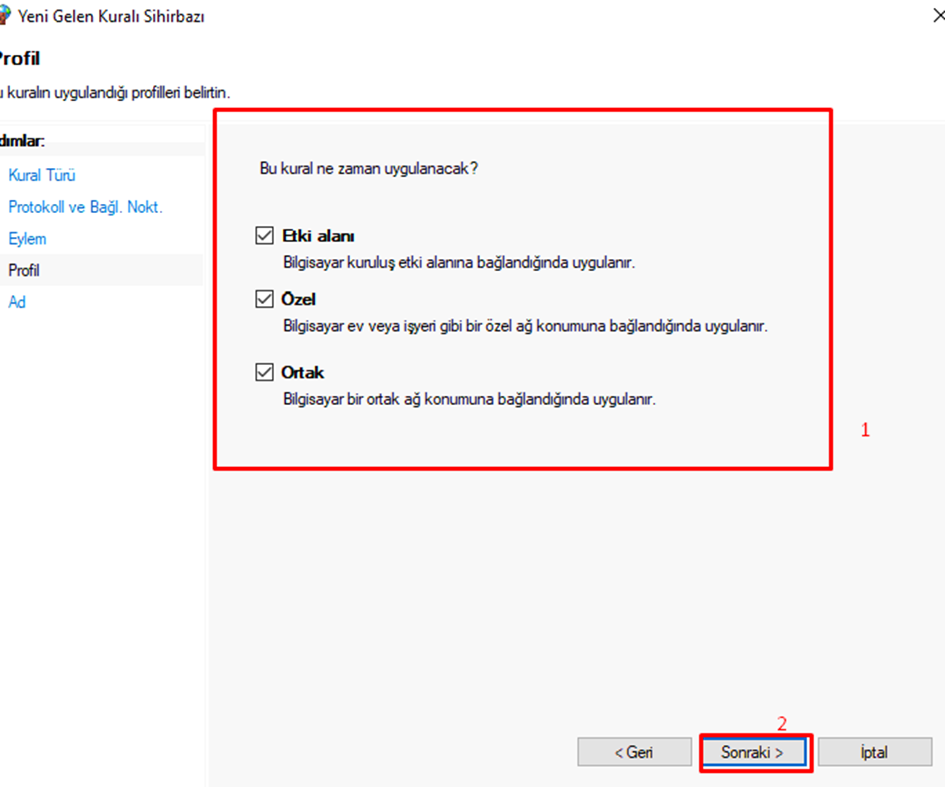The width and height of the screenshot is (945, 787).
Task: Uncheck the Etki alanı checkbox
Action: coord(265,236)
